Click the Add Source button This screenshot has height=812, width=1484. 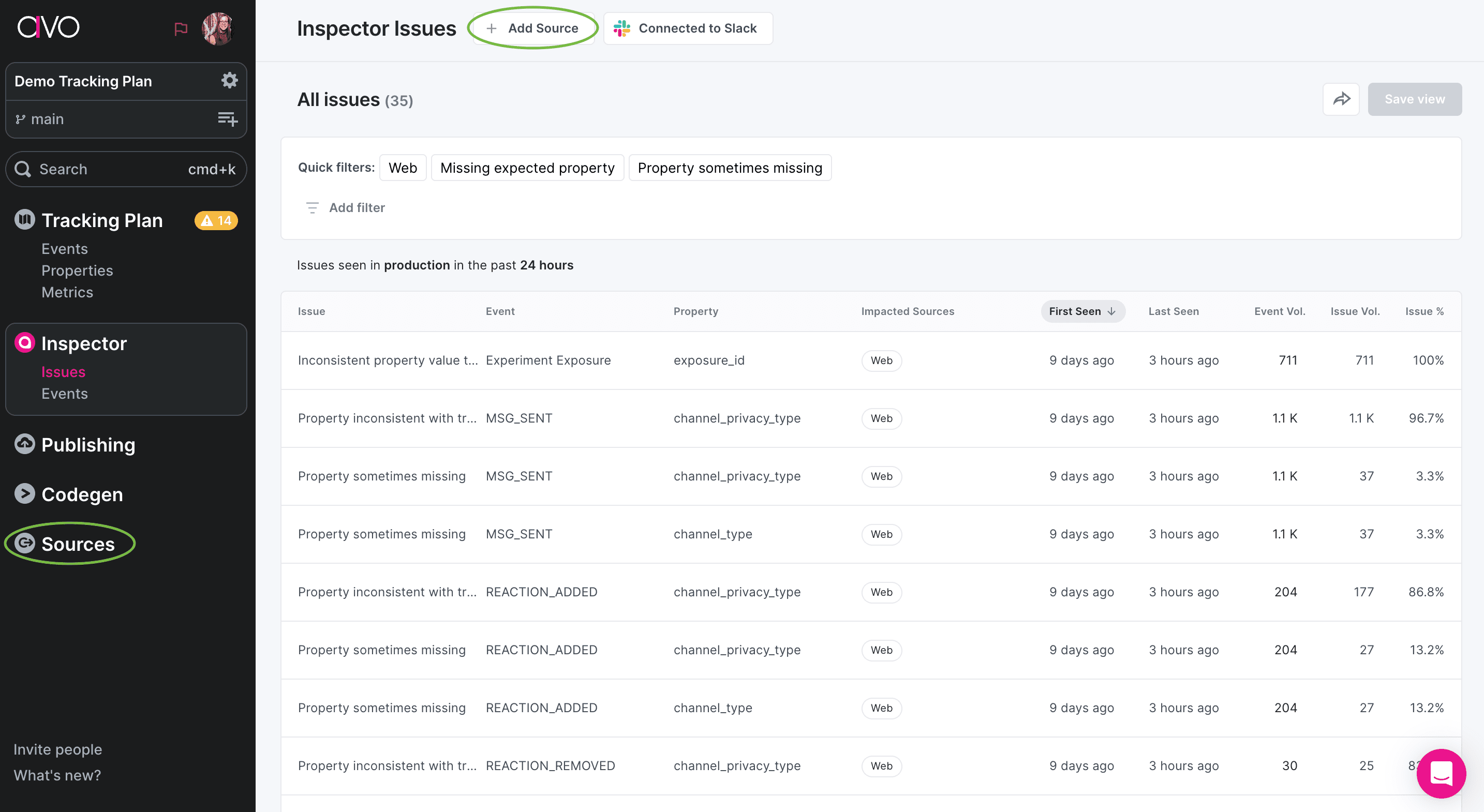click(533, 27)
